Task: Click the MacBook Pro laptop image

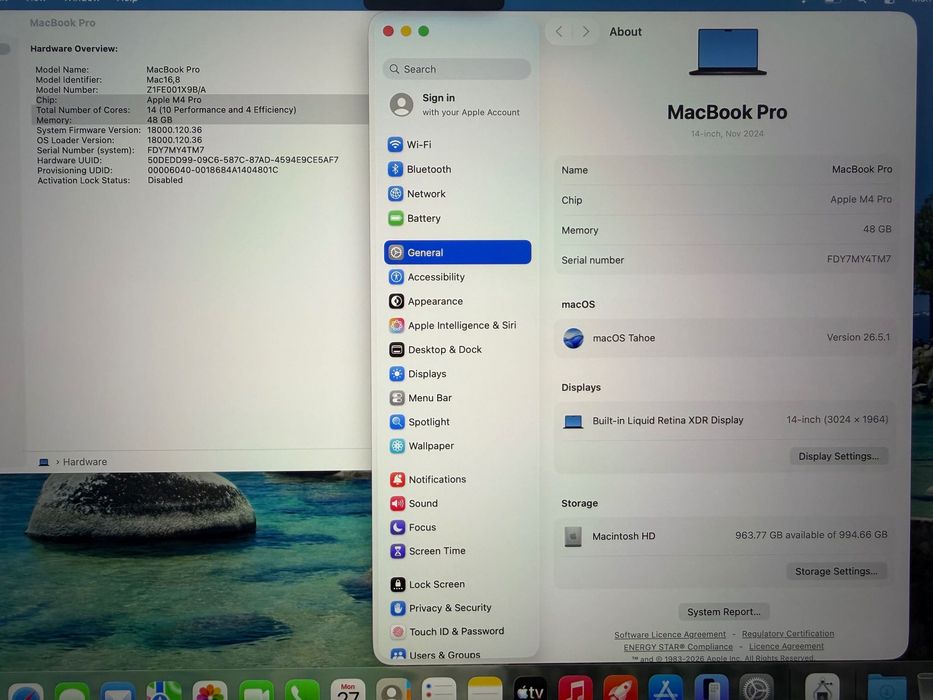Action: (728, 52)
